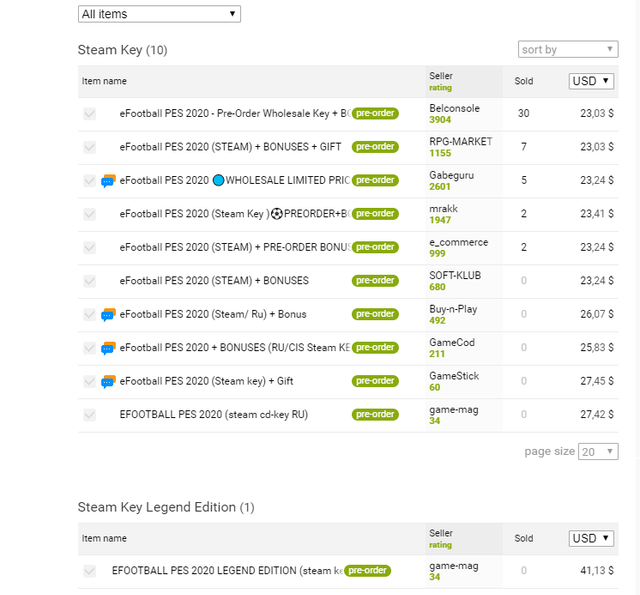The image size is (640, 595).
Task: Click pre-order badge on SOFT-KLUB listing
Action: [x=375, y=281]
